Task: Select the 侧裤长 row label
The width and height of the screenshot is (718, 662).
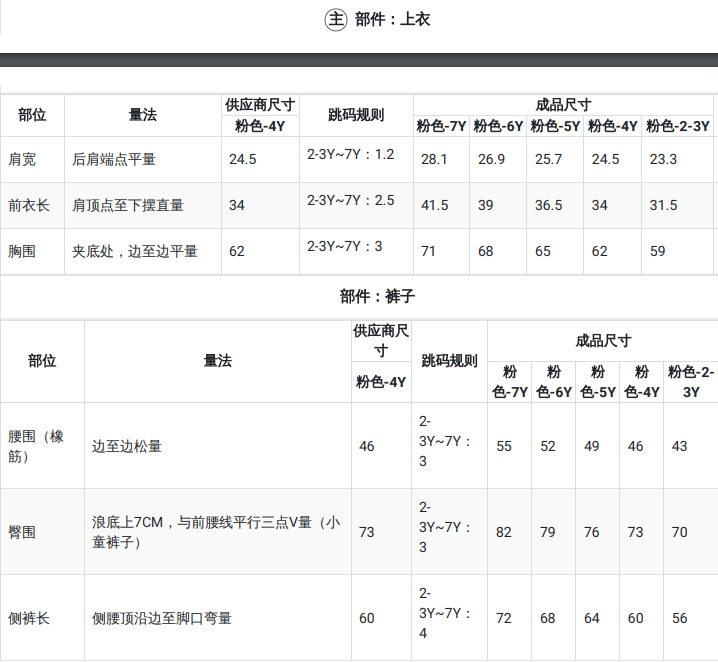Action: tap(29, 618)
